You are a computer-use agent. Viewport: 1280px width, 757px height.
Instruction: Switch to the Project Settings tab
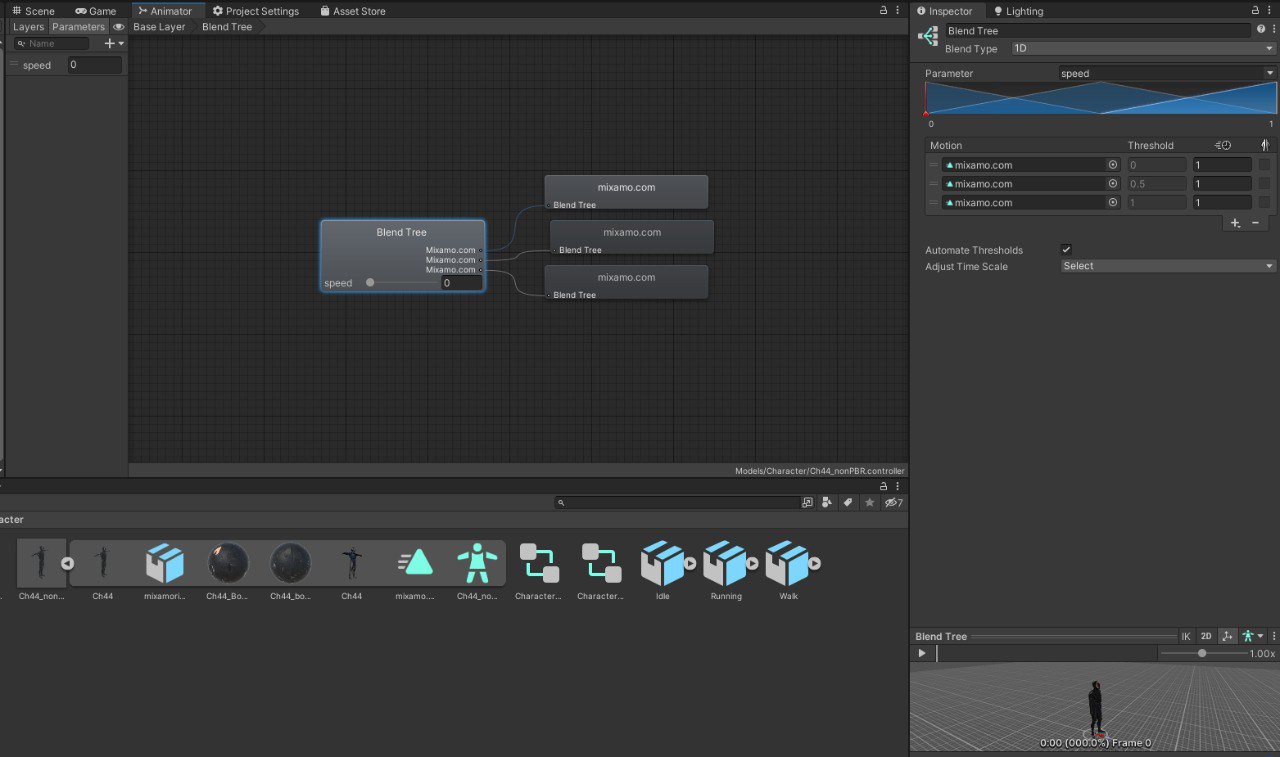coord(256,11)
